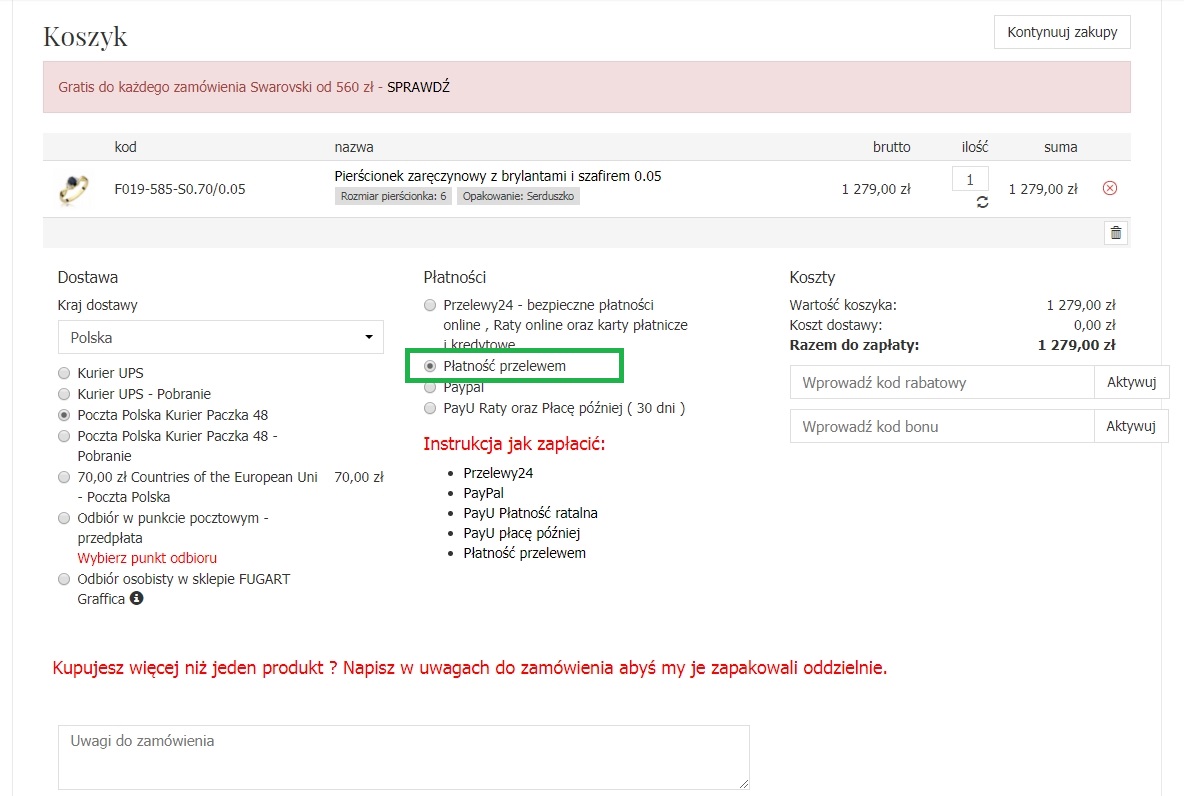1184x796 pixels.
Task: Select Odbiór w punkcie pocztowym option
Action: tap(65, 518)
